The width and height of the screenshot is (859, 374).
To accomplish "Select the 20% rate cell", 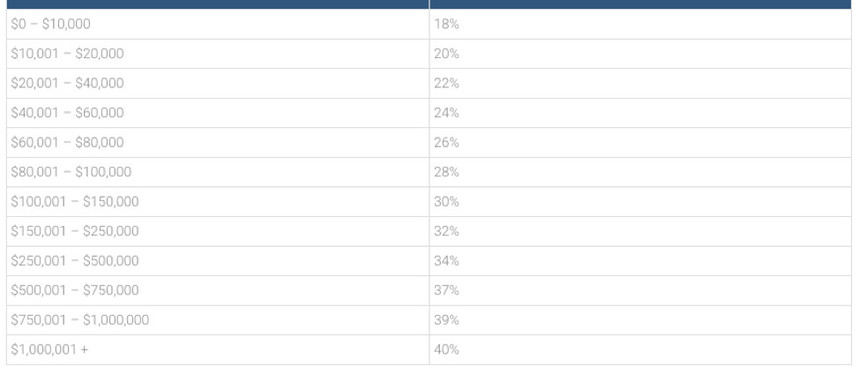I will point(640,54).
